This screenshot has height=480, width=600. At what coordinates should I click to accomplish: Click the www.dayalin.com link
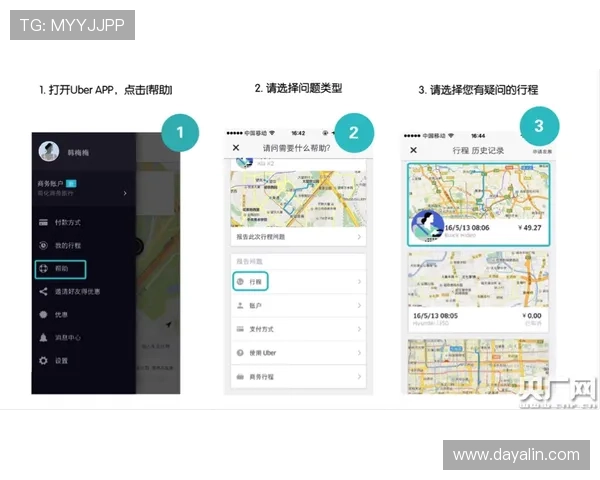516,455
